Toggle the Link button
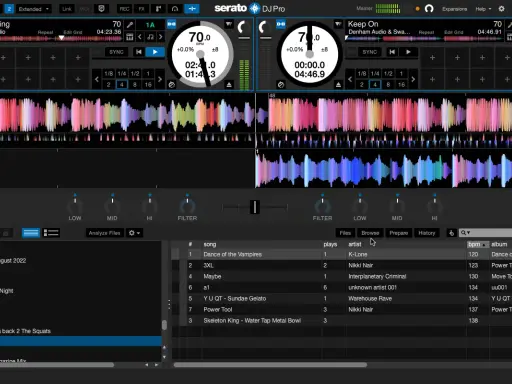Screen dimensions: 512x384 (67, 9)
